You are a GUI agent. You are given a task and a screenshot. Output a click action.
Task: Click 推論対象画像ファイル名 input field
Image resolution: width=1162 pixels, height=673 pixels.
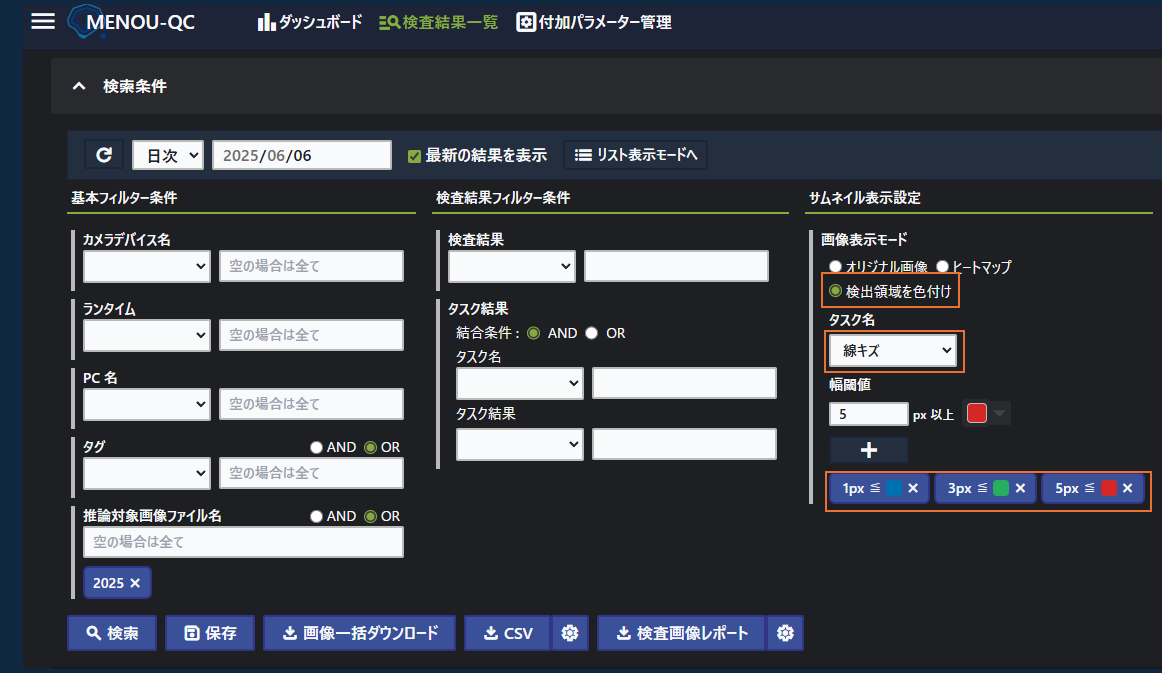[243, 542]
